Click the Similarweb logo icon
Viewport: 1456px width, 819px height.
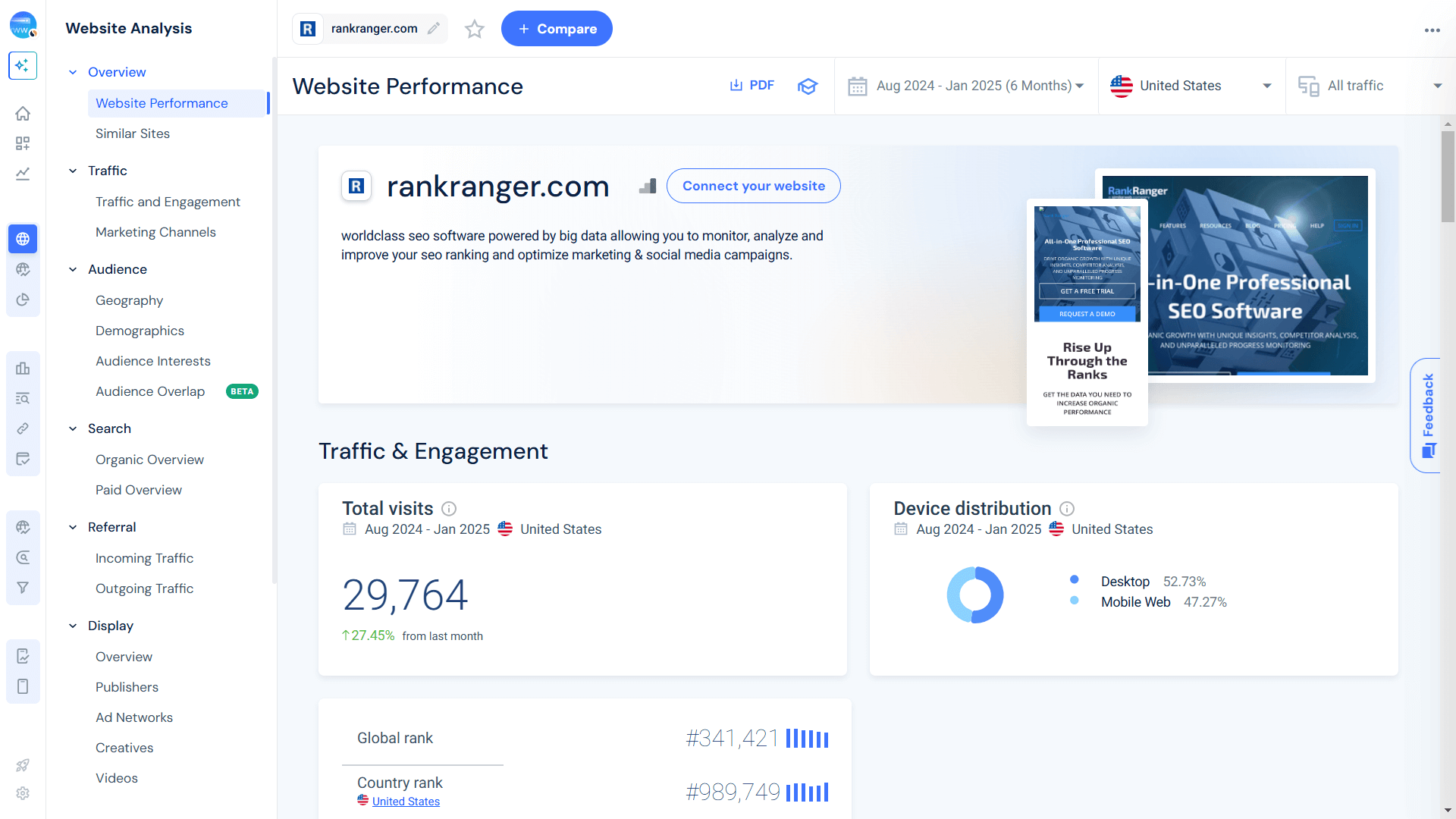pyautogui.click(x=23, y=26)
